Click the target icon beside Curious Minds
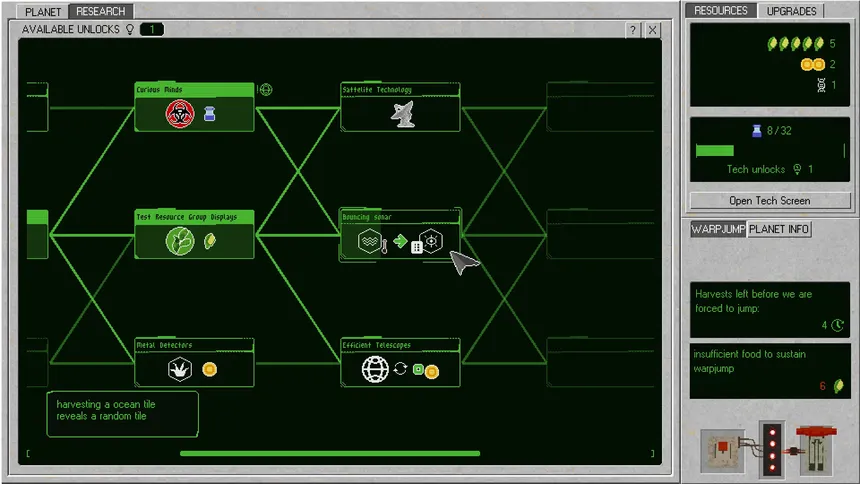The height and width of the screenshot is (484, 860). (x=265, y=89)
